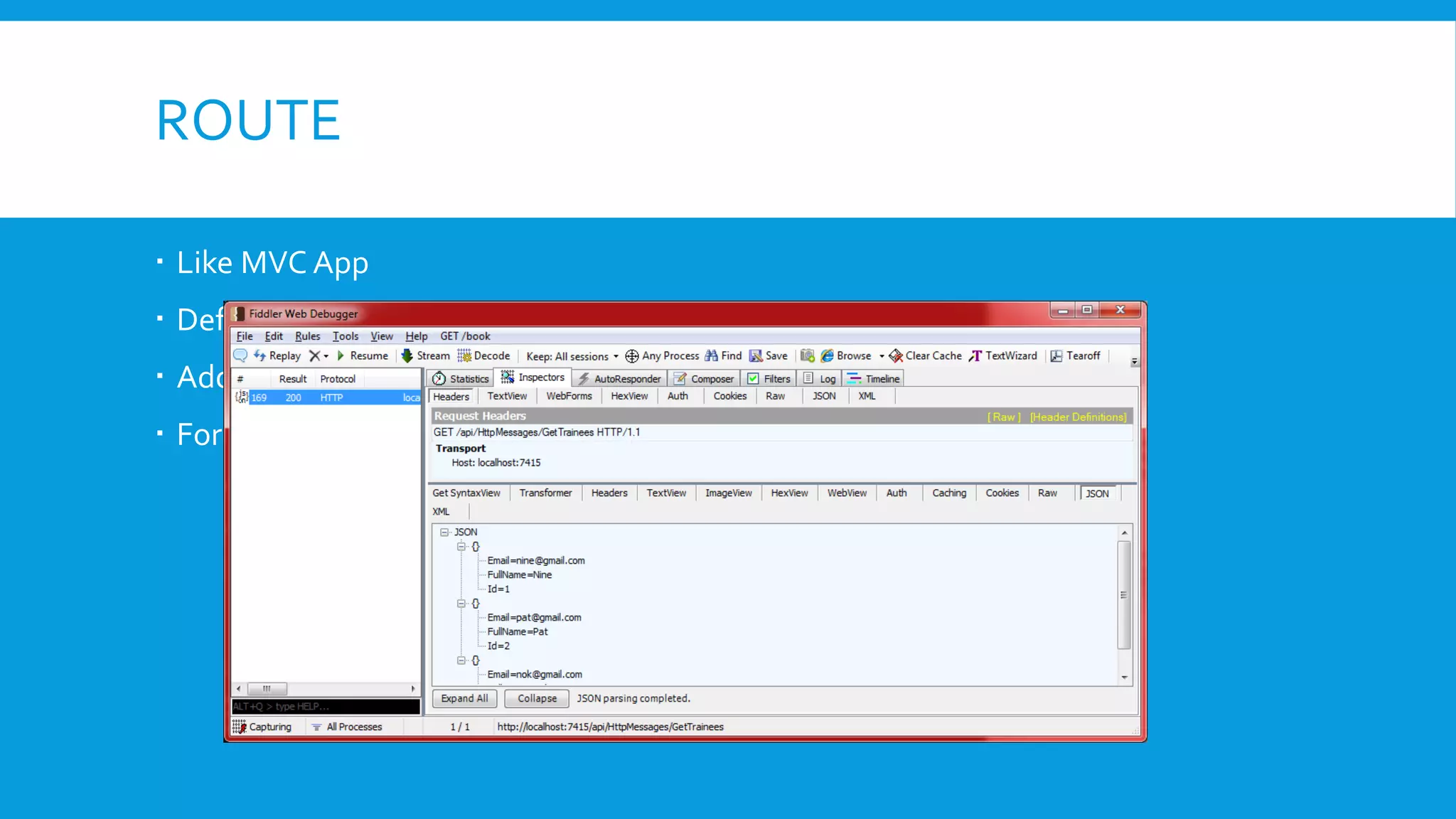Viewport: 1456px width, 819px height.
Task: Save the captured sessions
Action: coord(769,355)
